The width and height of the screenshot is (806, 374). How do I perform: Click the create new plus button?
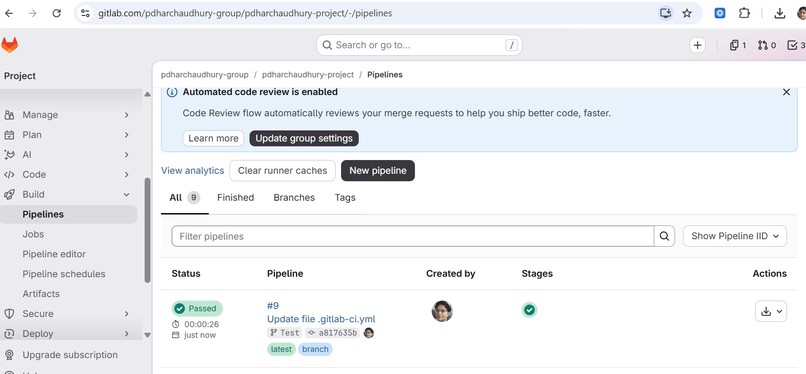click(x=698, y=45)
